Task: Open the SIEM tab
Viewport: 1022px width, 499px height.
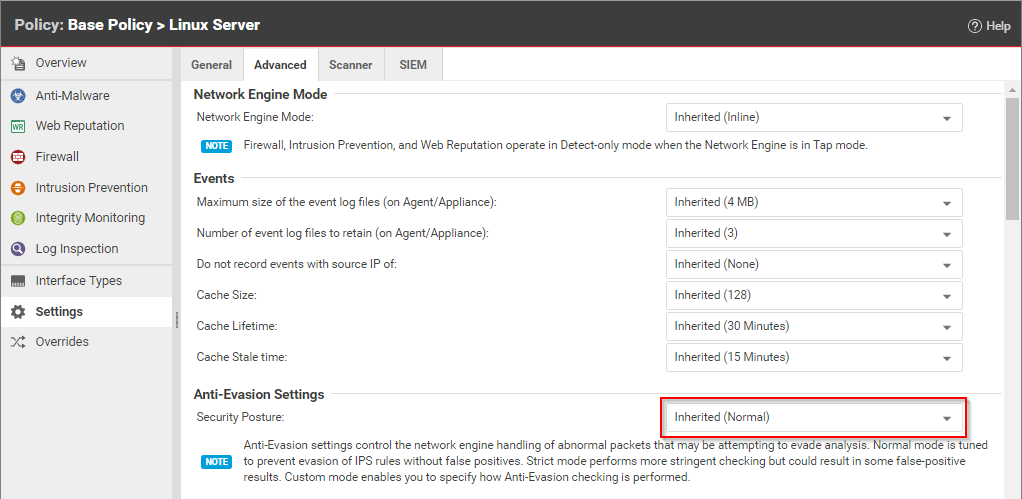Action: [413, 65]
